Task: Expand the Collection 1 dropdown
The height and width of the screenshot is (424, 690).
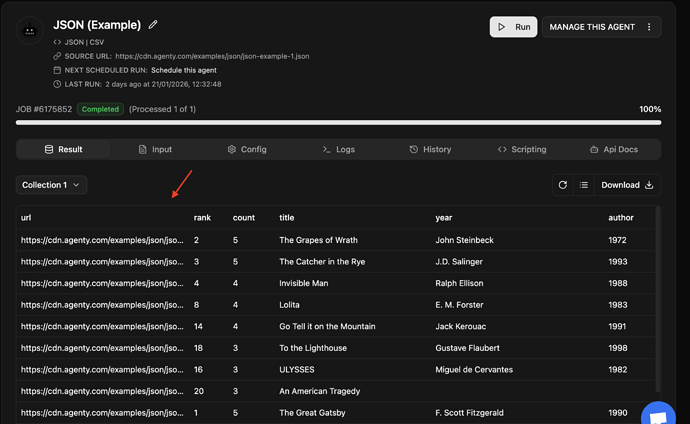Action: (51, 185)
